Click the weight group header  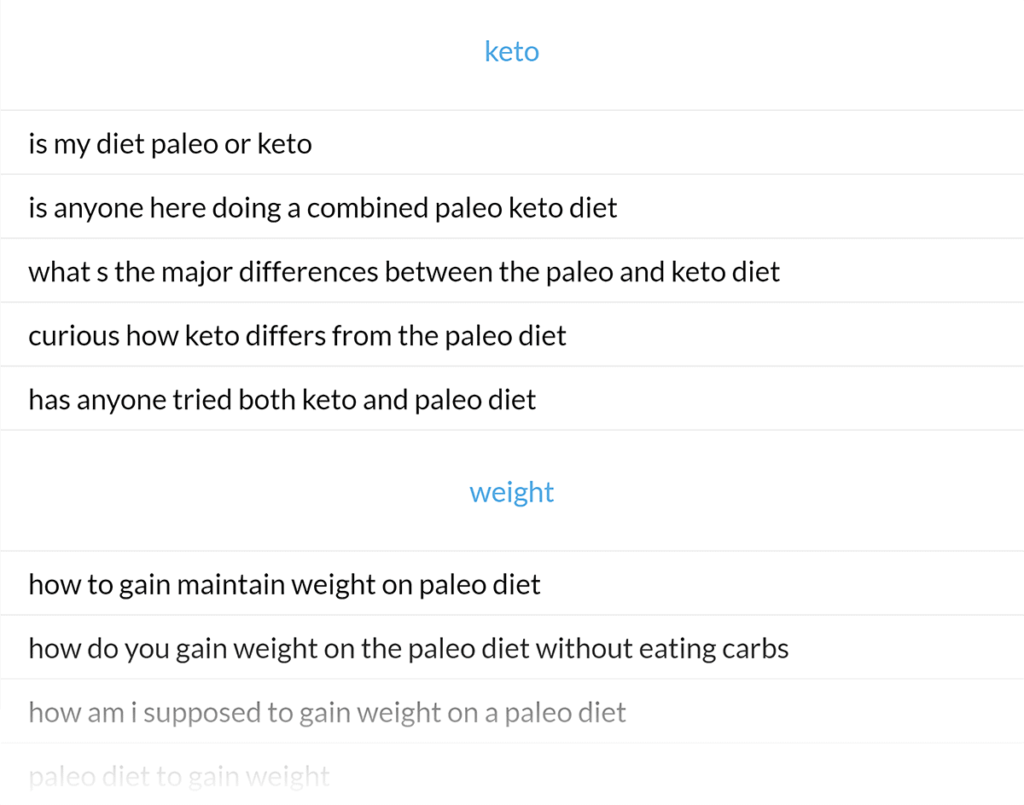pyautogui.click(x=511, y=492)
